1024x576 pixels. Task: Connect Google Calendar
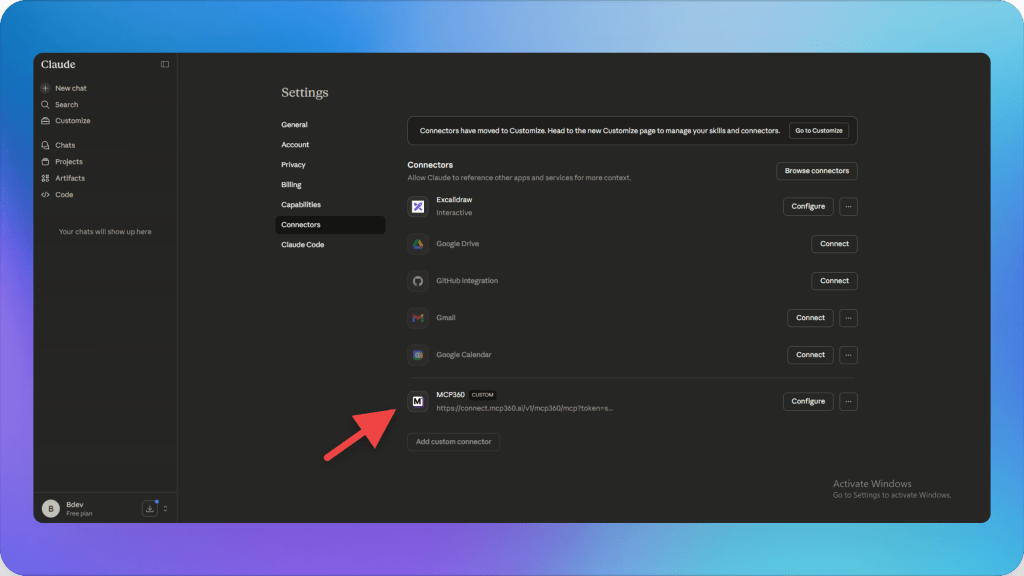coord(810,355)
